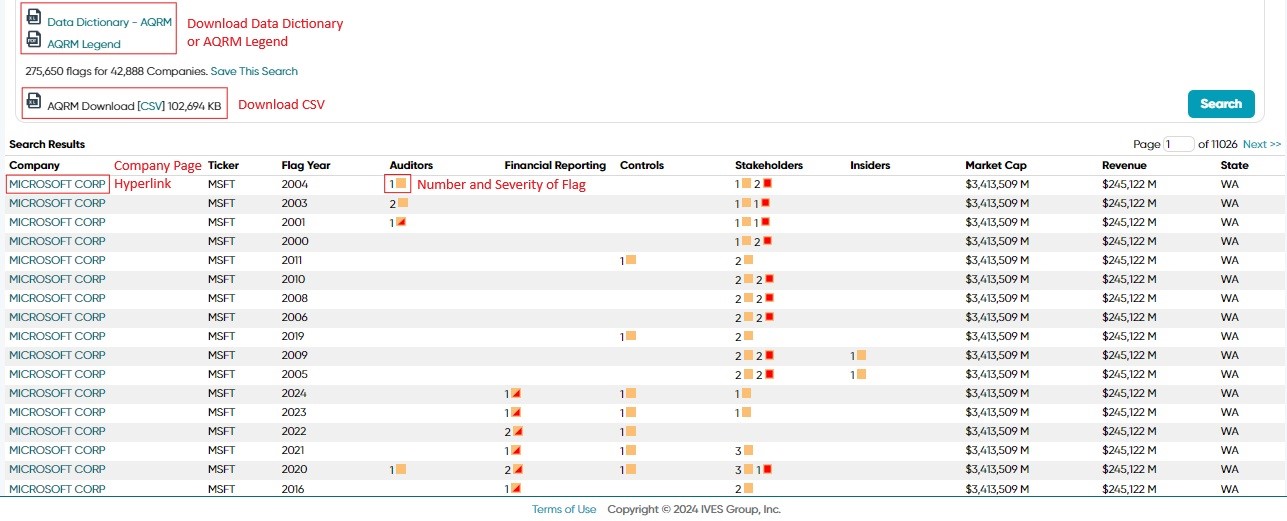Click the Insiders flag in the 2009 row

861,355
